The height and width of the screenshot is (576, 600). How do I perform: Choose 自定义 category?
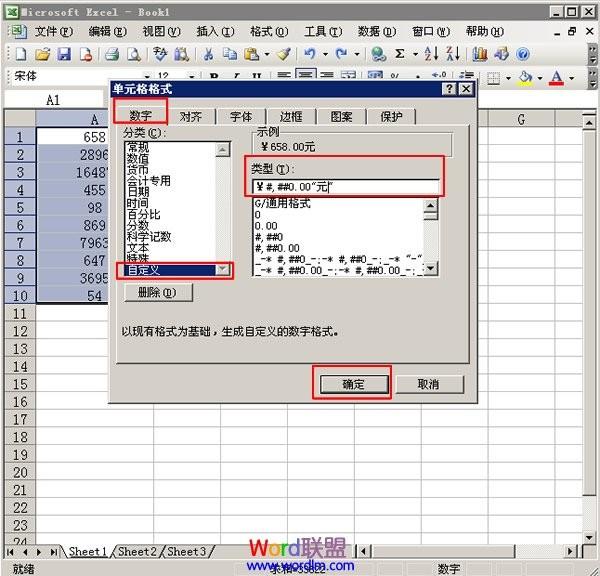[170, 270]
